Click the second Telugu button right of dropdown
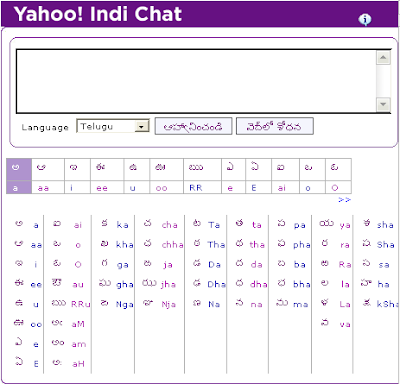400x384 pixels. (x=275, y=126)
